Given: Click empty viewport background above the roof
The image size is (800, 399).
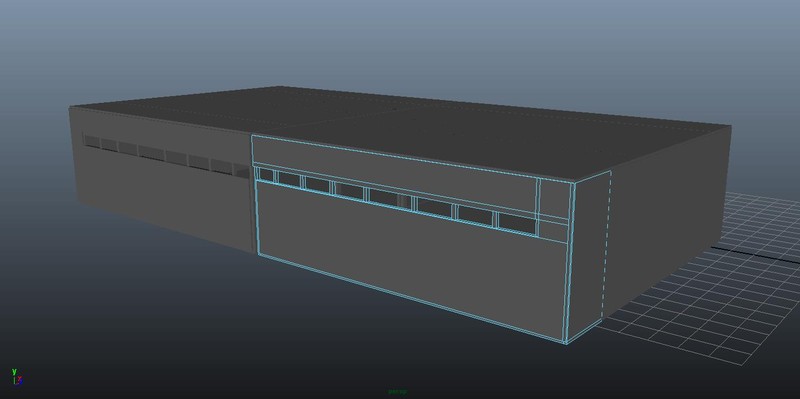Looking at the screenshot, I should (x=398, y=41).
